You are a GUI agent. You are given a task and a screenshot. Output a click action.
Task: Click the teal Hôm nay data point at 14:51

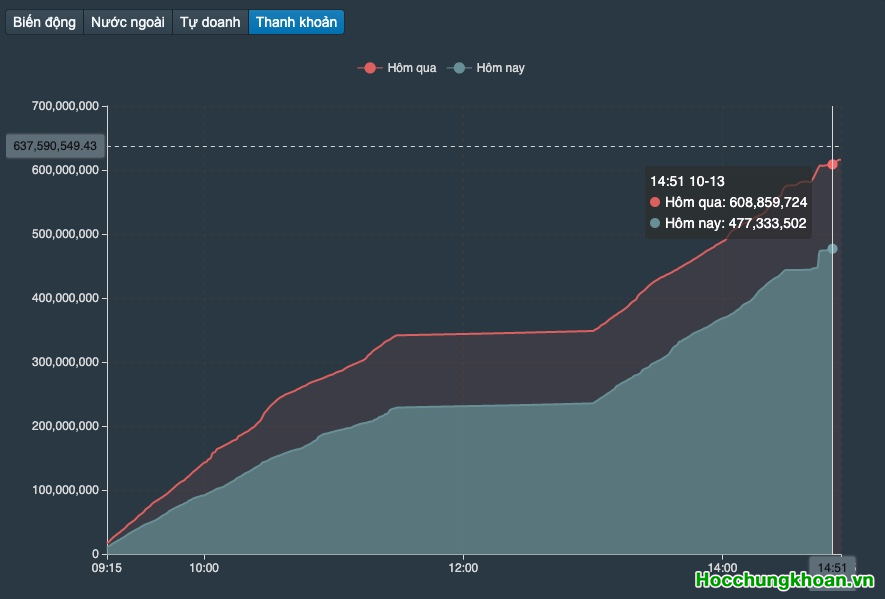[832, 248]
